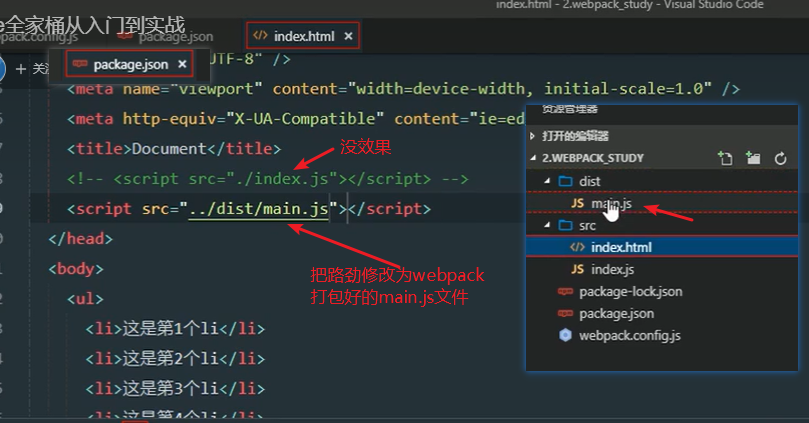This screenshot has height=423, width=809.
Task: Click the opening body tag line
Action: [x=76, y=269]
